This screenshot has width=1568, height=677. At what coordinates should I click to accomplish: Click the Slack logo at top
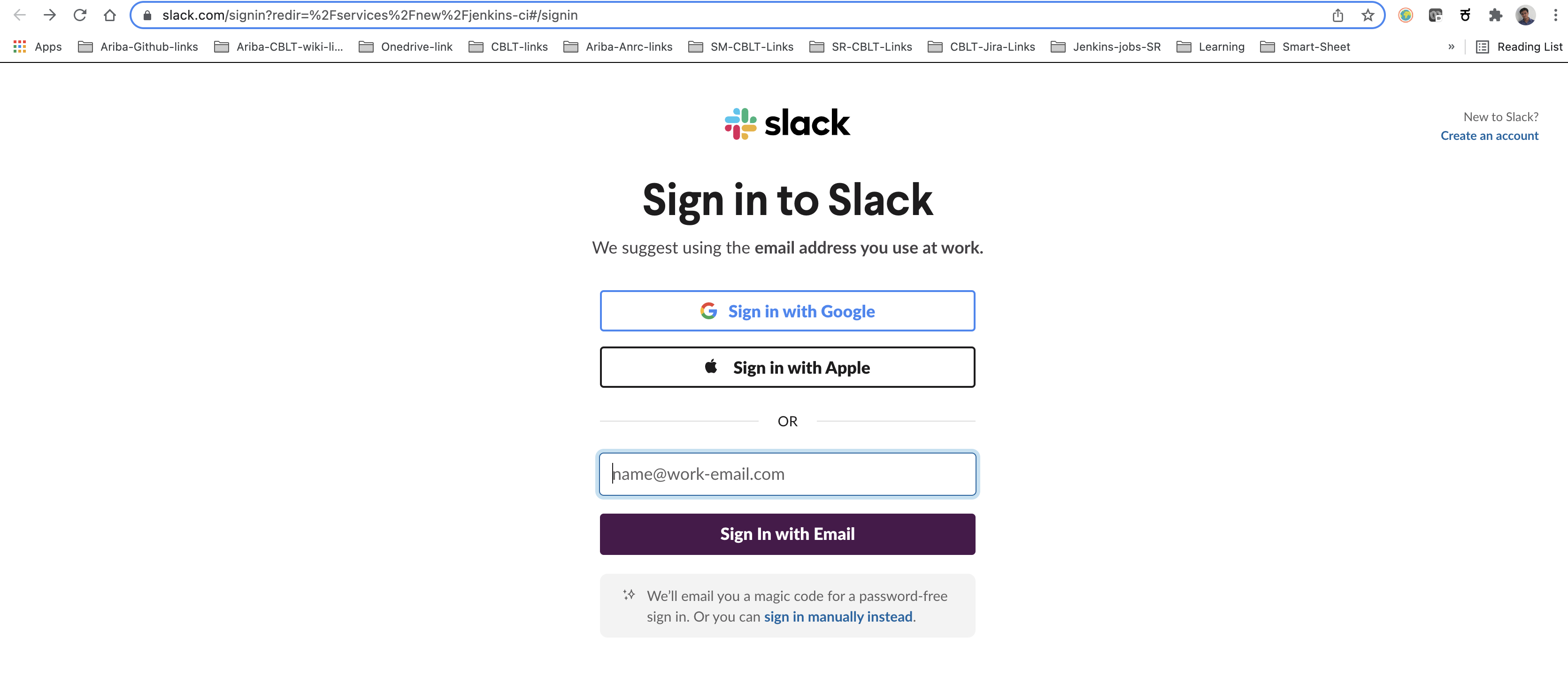click(x=787, y=123)
